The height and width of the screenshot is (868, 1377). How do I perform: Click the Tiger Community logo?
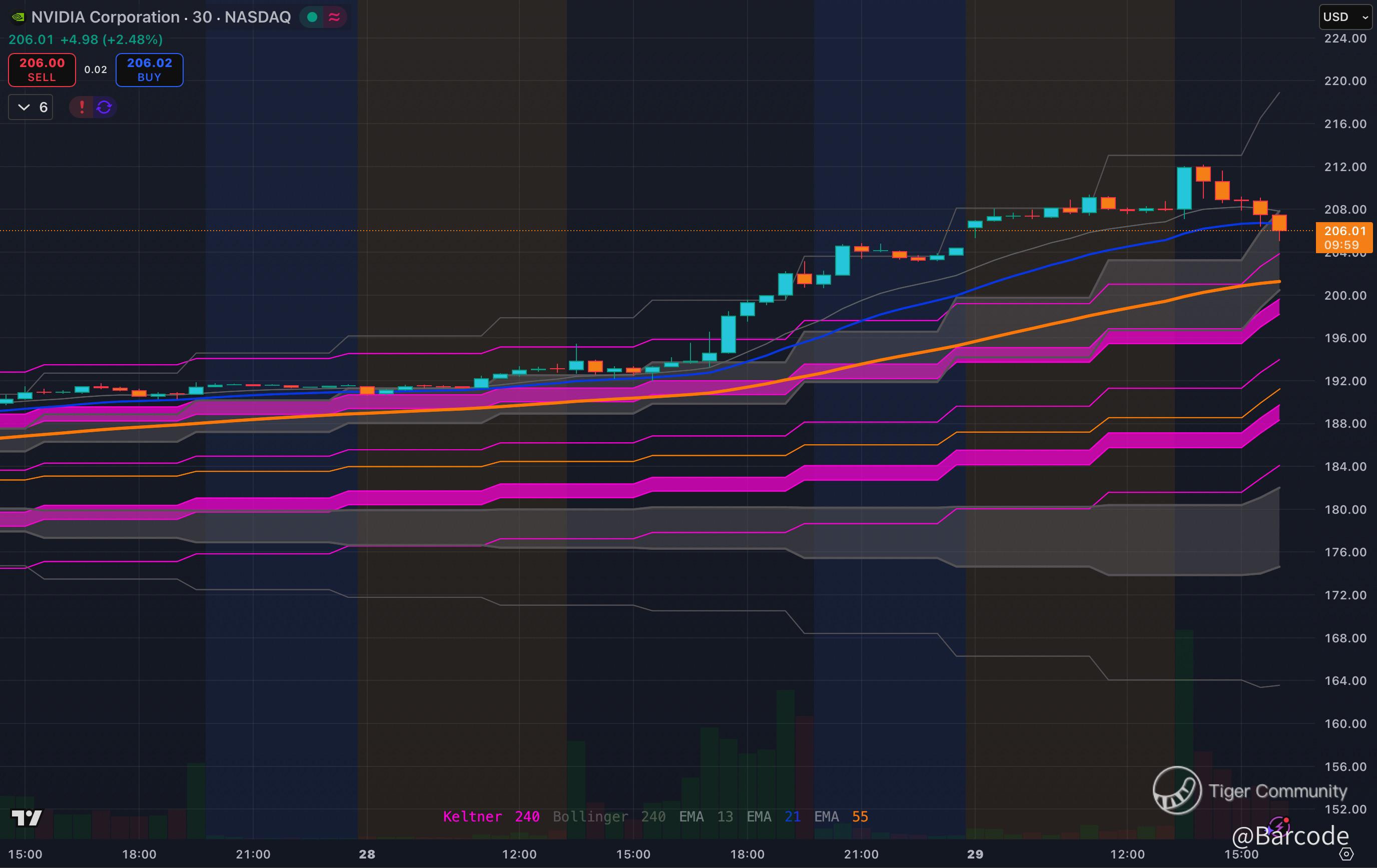point(1177,790)
